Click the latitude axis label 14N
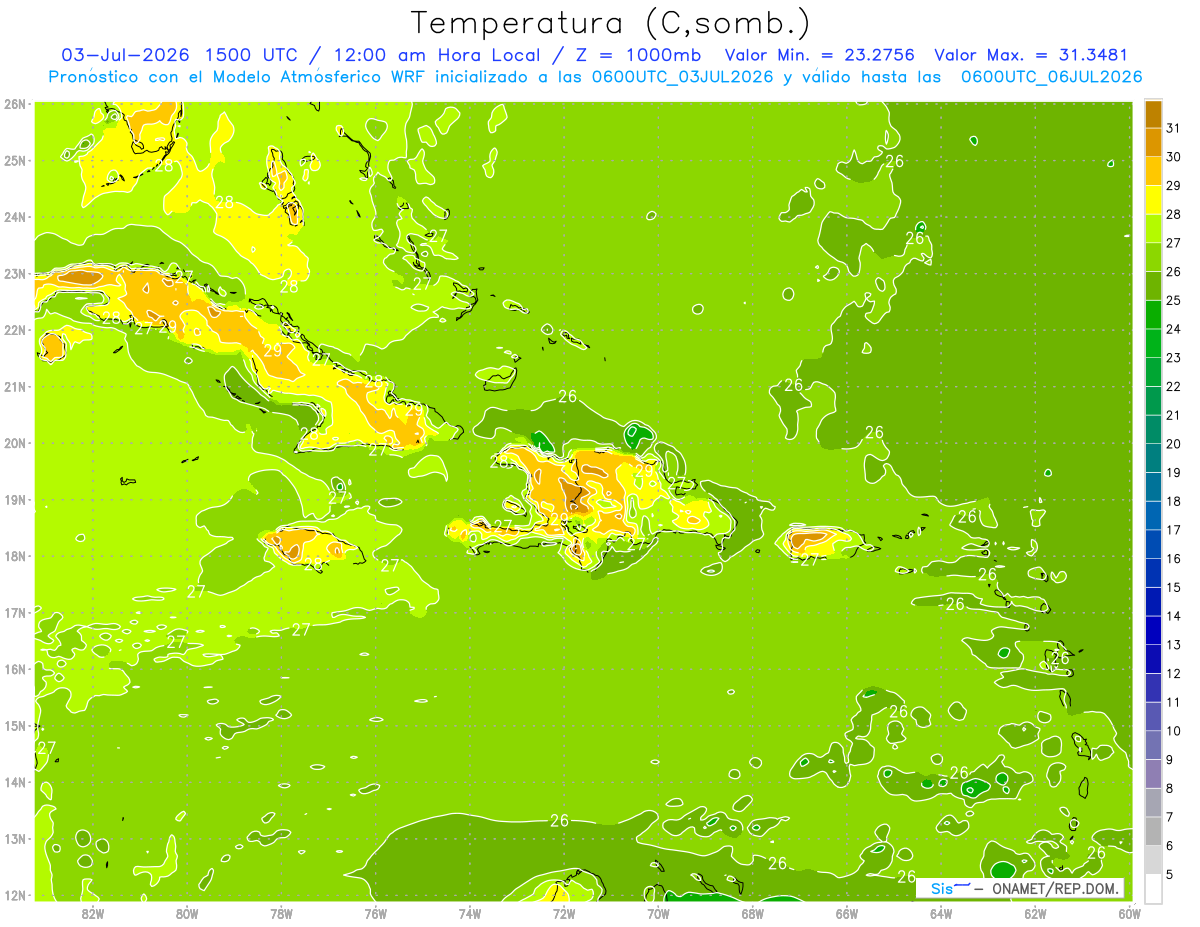This screenshot has width=1200, height=927. click(15, 782)
